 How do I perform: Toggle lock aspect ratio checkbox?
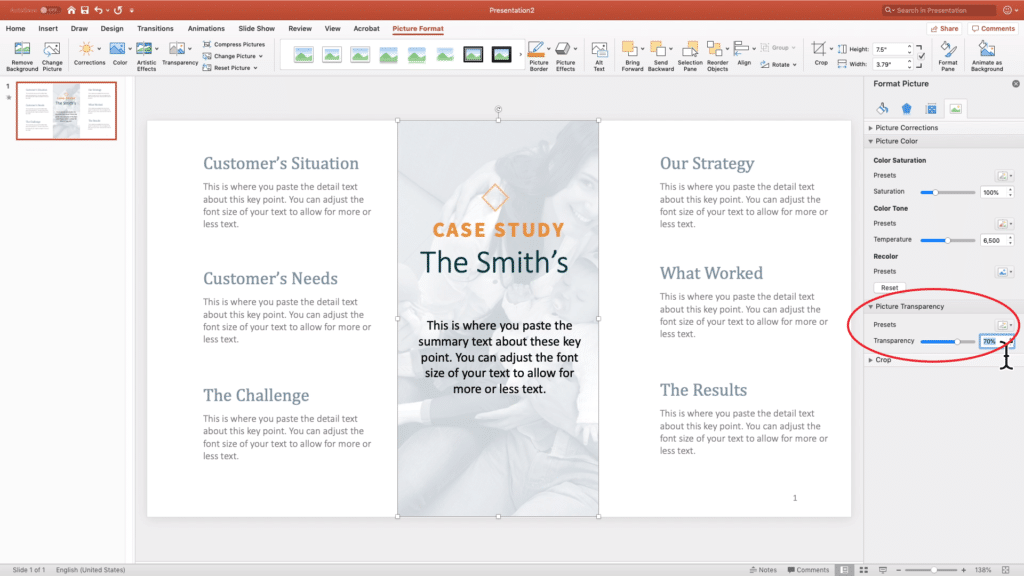pos(920,58)
